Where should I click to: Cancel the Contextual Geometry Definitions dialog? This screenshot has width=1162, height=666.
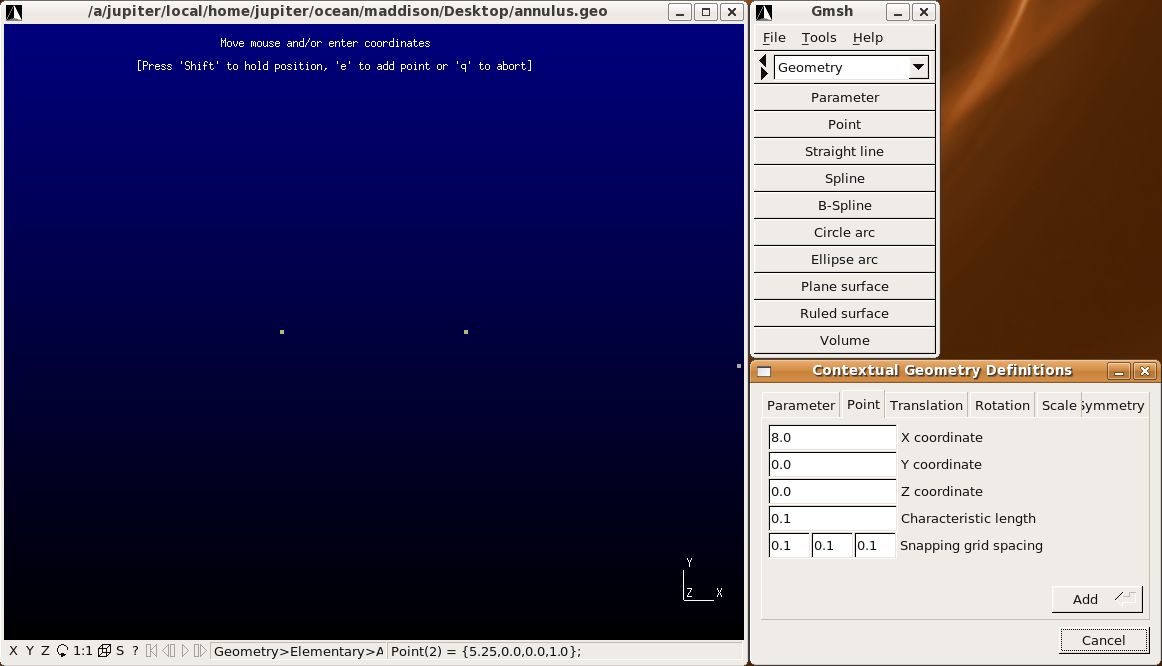[x=1103, y=640]
